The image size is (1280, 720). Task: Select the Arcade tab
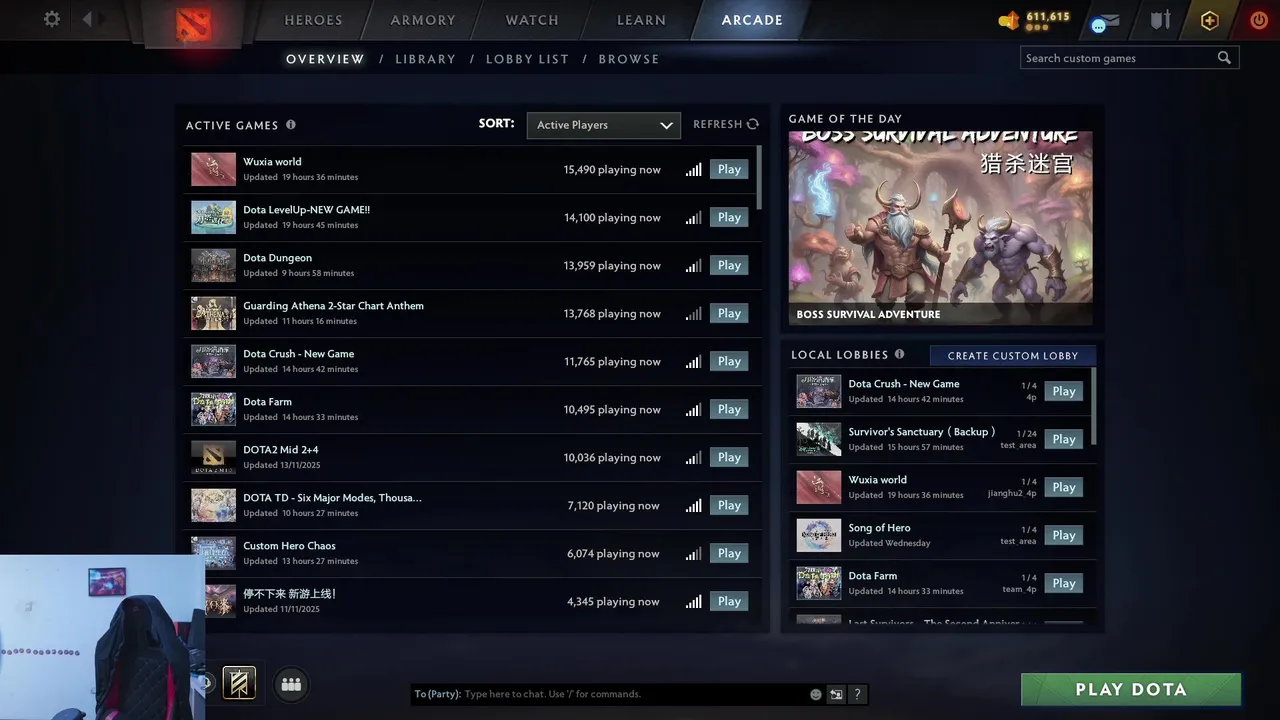coord(752,20)
